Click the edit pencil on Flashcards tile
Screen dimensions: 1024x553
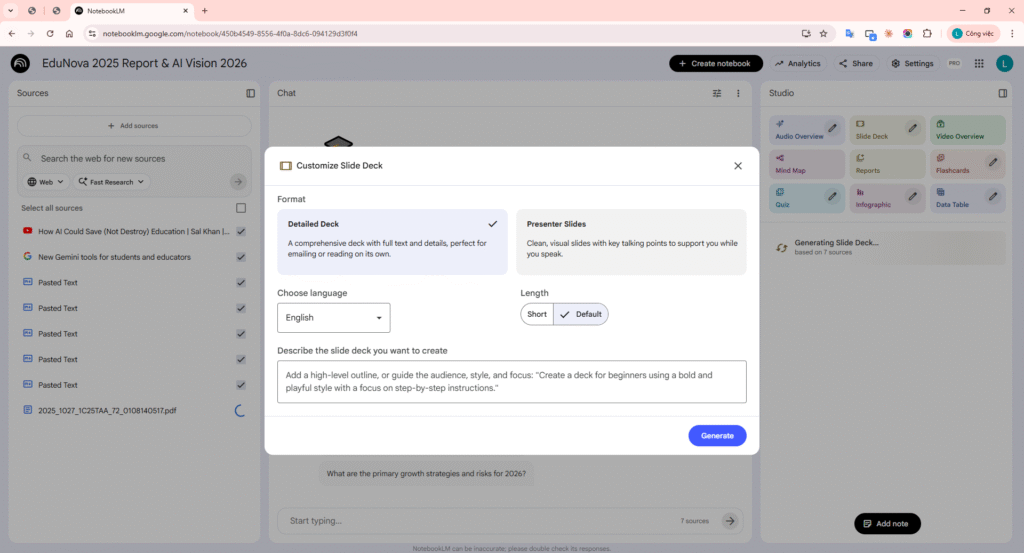[992, 162]
